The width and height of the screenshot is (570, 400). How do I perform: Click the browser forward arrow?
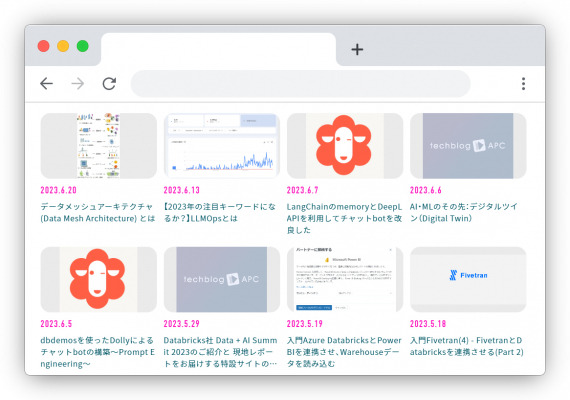(77, 84)
